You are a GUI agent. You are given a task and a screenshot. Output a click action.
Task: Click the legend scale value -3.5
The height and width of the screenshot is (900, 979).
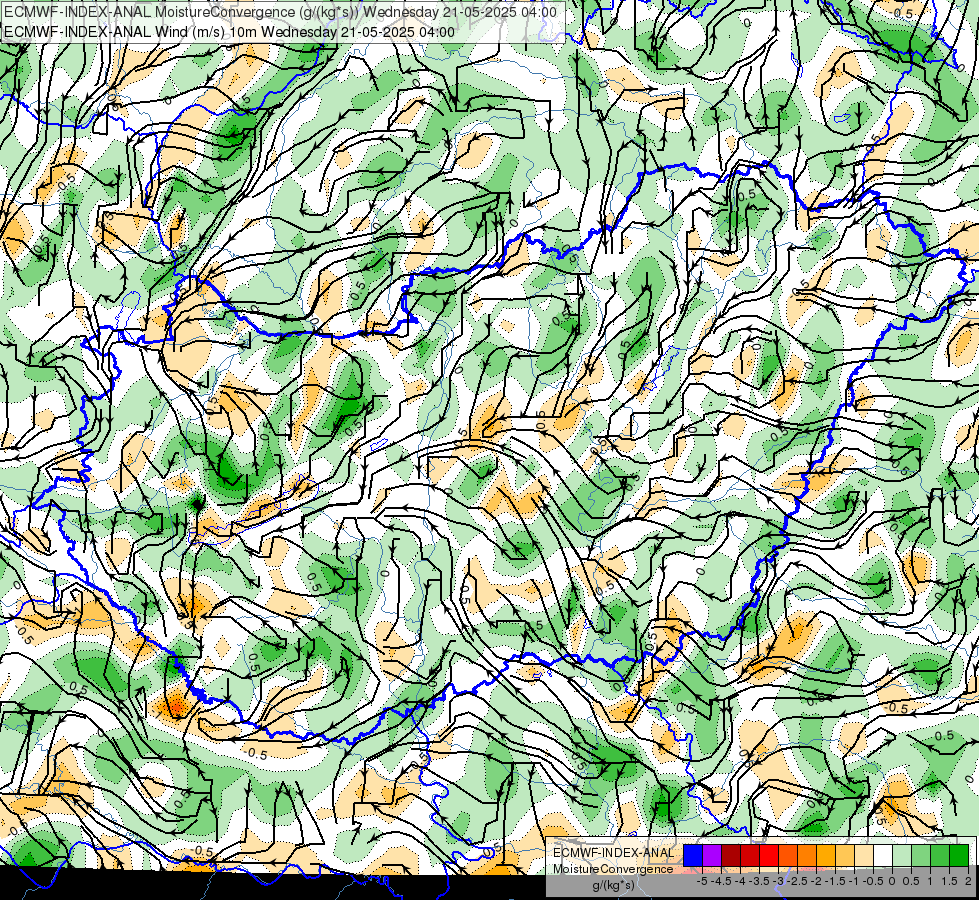[759, 881]
